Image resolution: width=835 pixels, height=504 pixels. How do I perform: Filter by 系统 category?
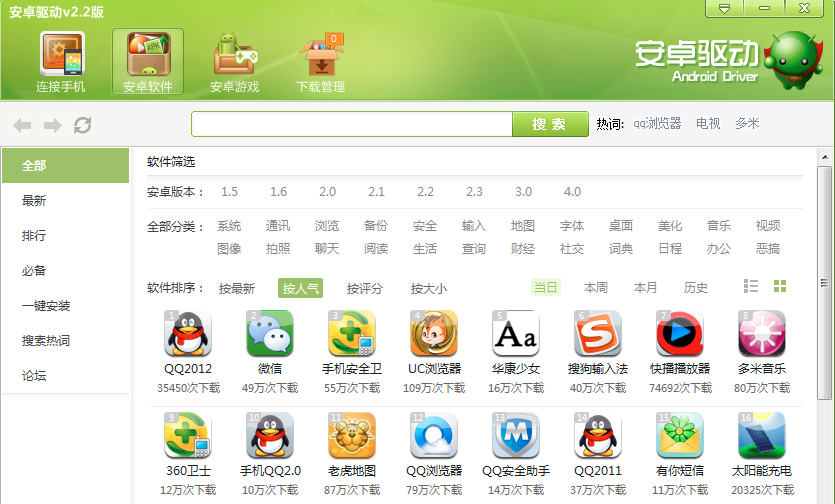tap(229, 226)
